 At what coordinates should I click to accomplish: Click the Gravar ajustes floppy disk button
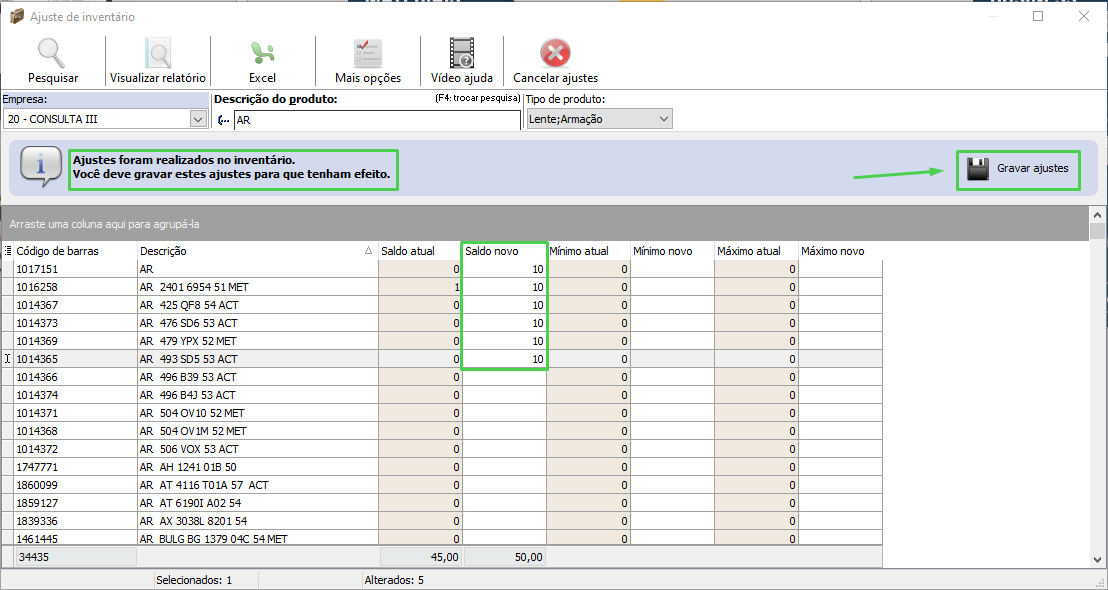(1018, 169)
